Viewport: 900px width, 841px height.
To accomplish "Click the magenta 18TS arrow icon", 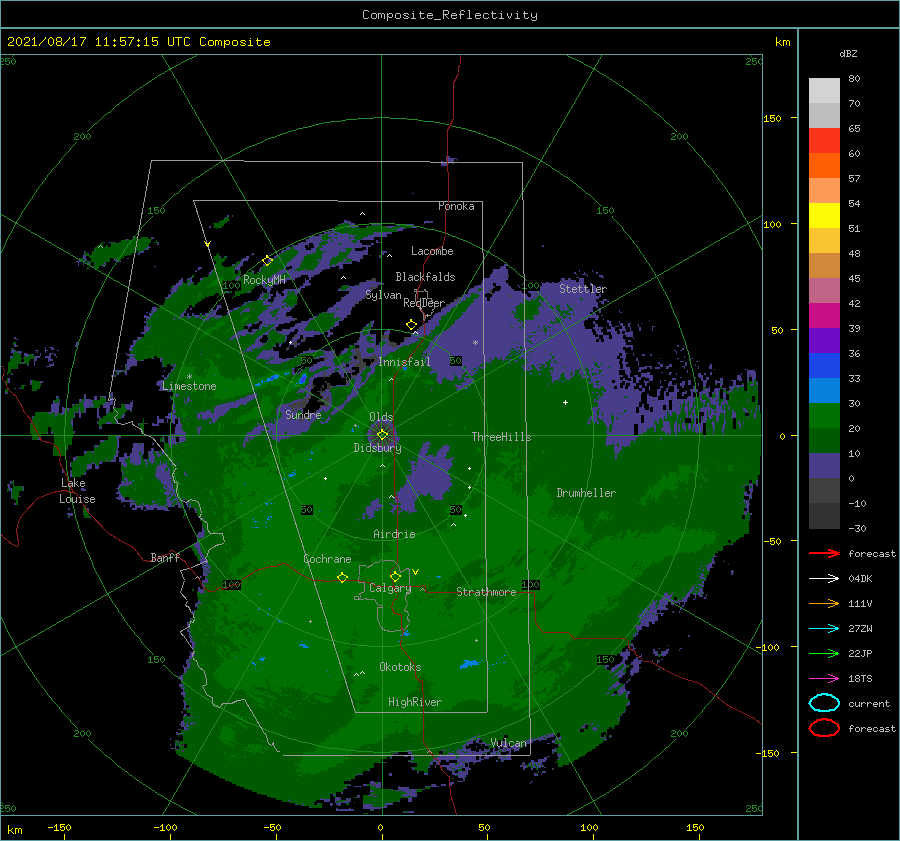I will (x=824, y=679).
